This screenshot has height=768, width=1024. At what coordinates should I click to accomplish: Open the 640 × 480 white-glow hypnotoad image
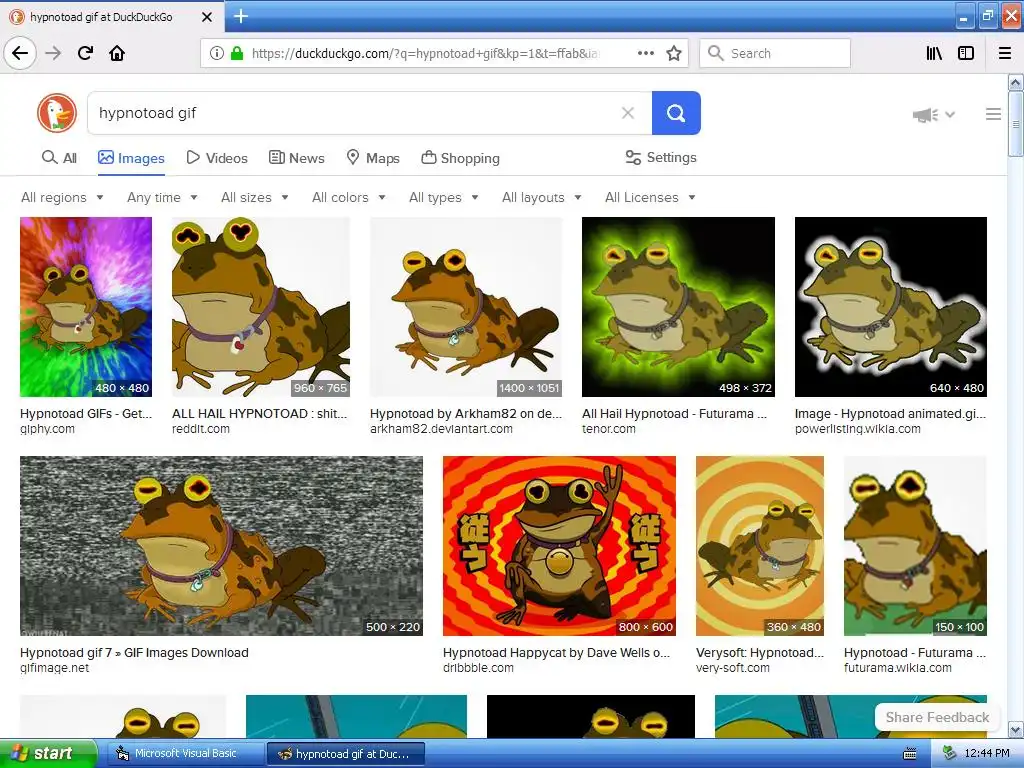pos(891,307)
